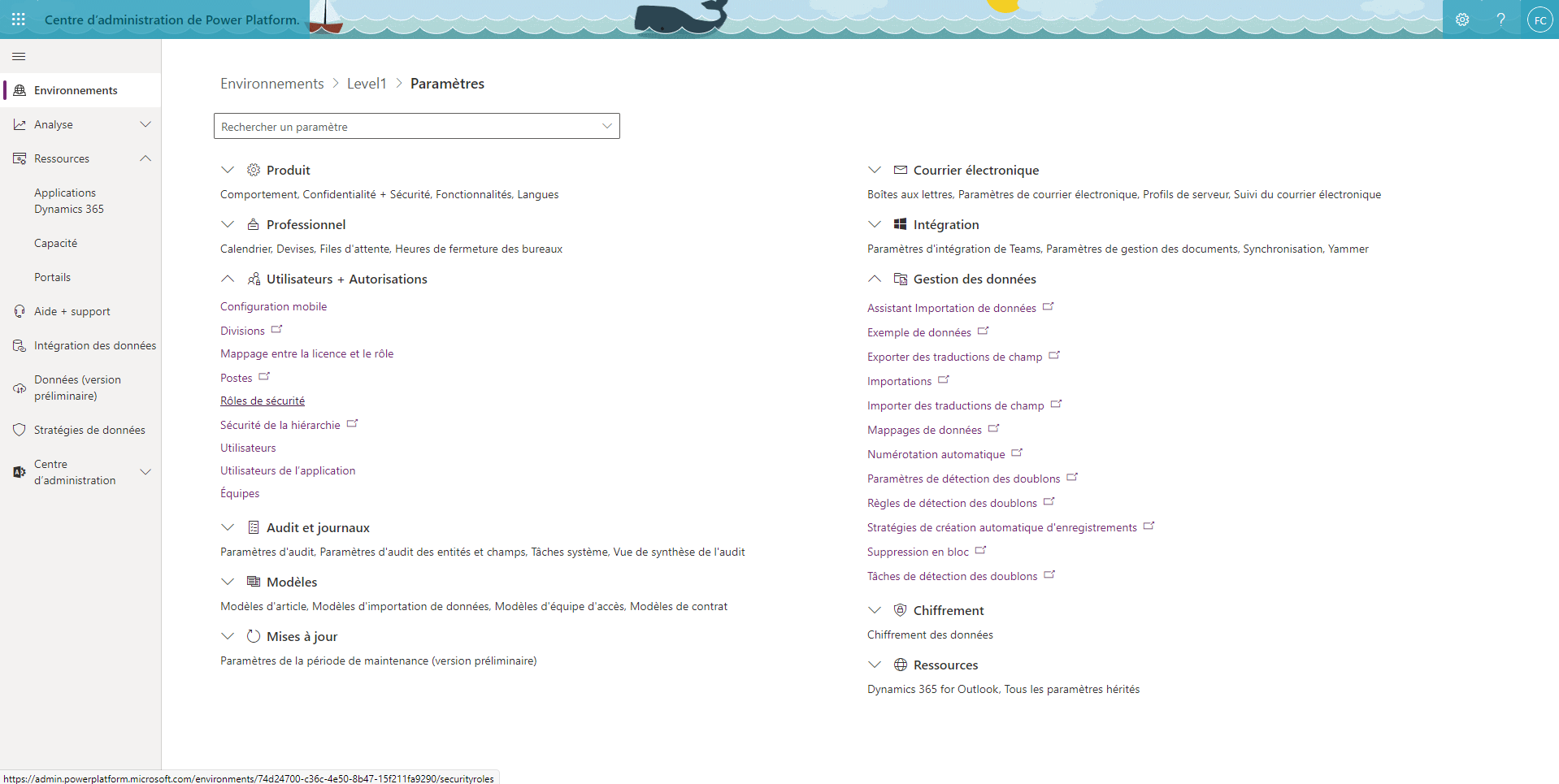1559x784 pixels.
Task: Click the Environnements sidebar icon
Action: click(20, 90)
